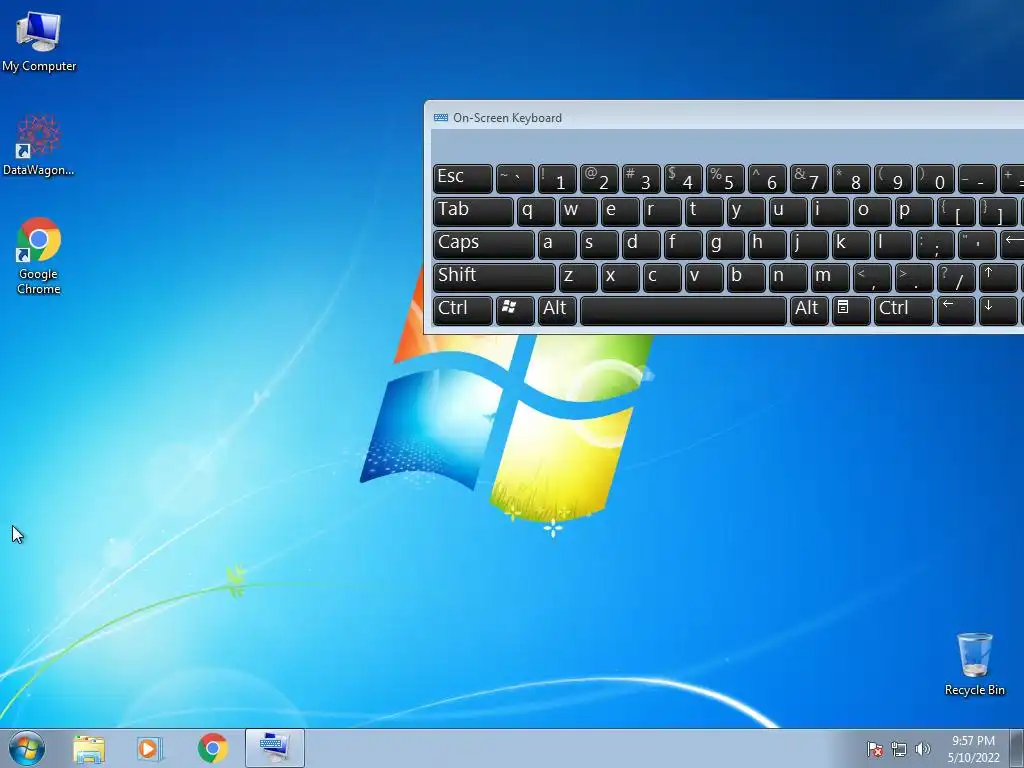Screen dimensions: 1024x768
Task: Toggle the right Alt key
Action: (808, 310)
